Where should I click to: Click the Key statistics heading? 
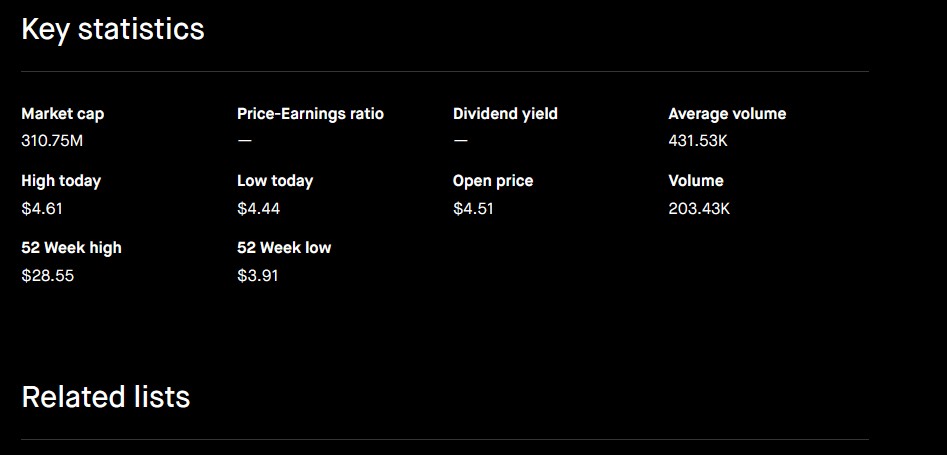click(113, 30)
